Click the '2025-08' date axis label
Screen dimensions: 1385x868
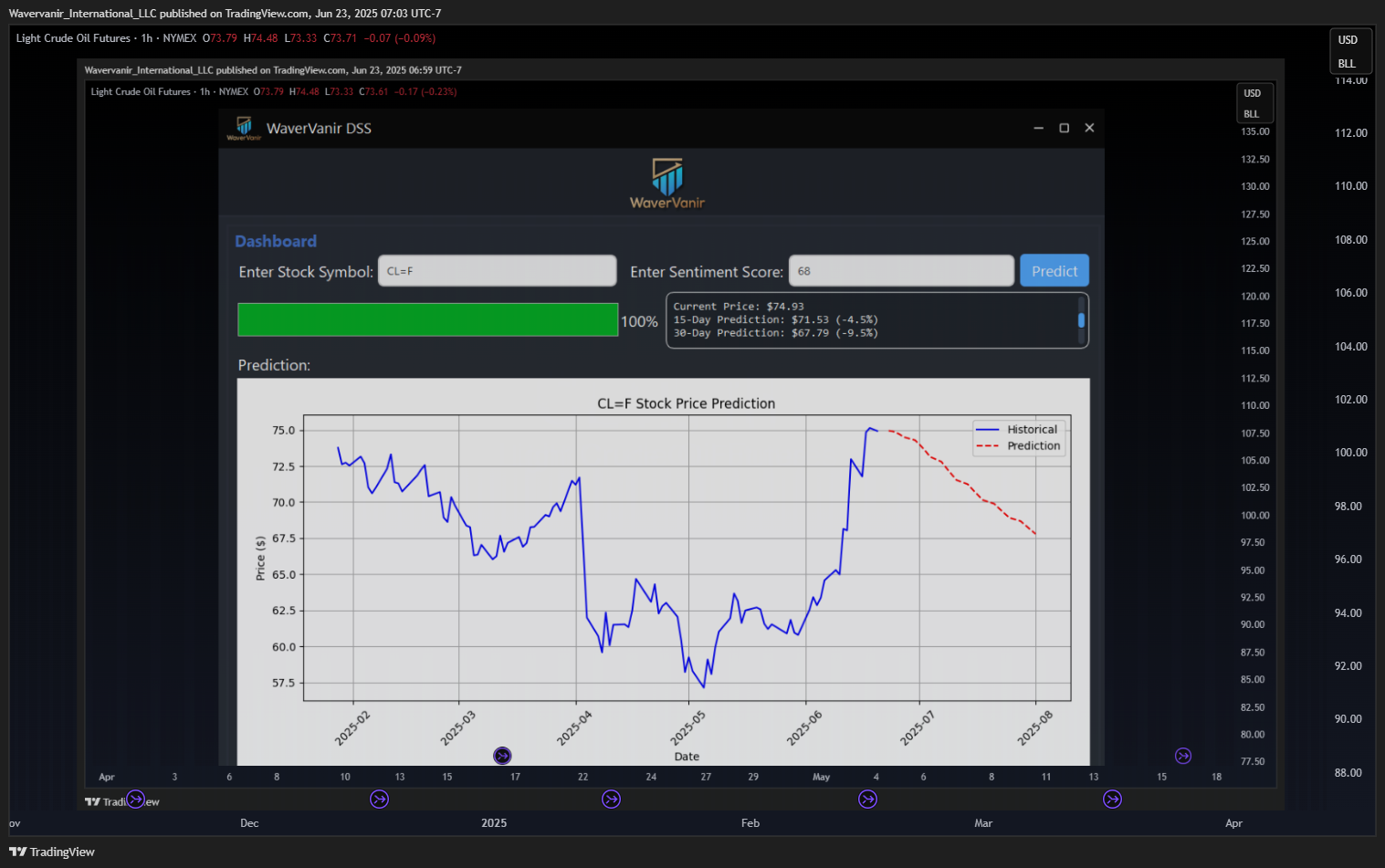(x=1035, y=728)
